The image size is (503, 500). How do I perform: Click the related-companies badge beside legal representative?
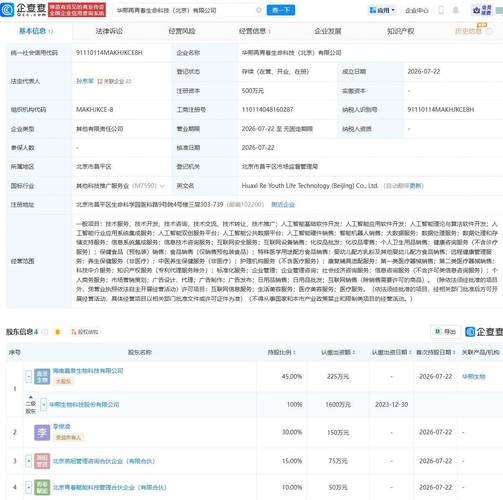tap(115, 81)
